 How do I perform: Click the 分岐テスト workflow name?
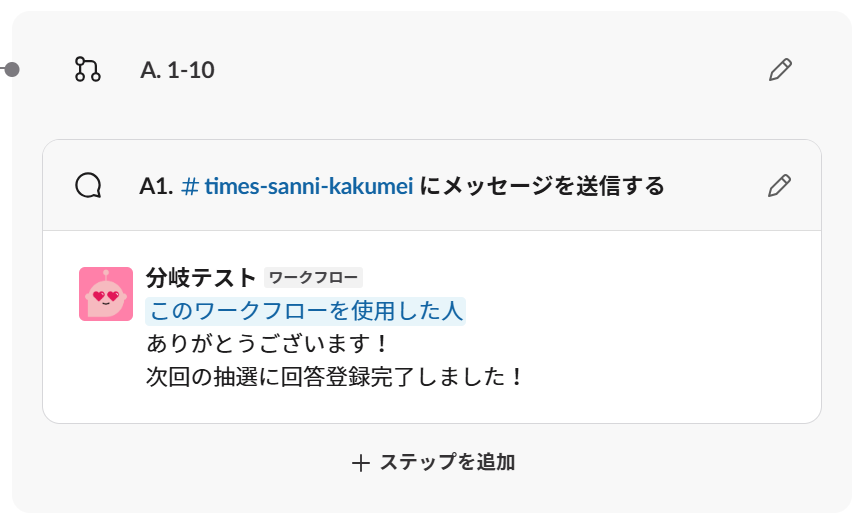tap(201, 278)
